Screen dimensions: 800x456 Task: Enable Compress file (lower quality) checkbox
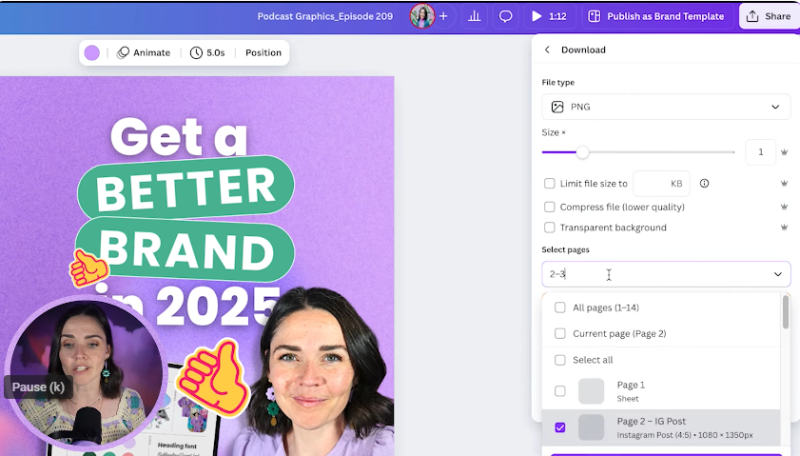(549, 207)
